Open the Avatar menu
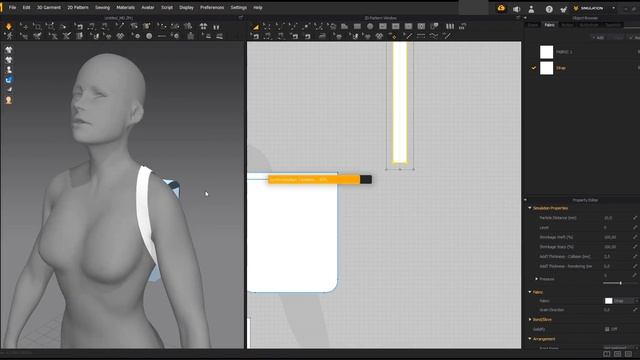The image size is (640, 360). 148,7
